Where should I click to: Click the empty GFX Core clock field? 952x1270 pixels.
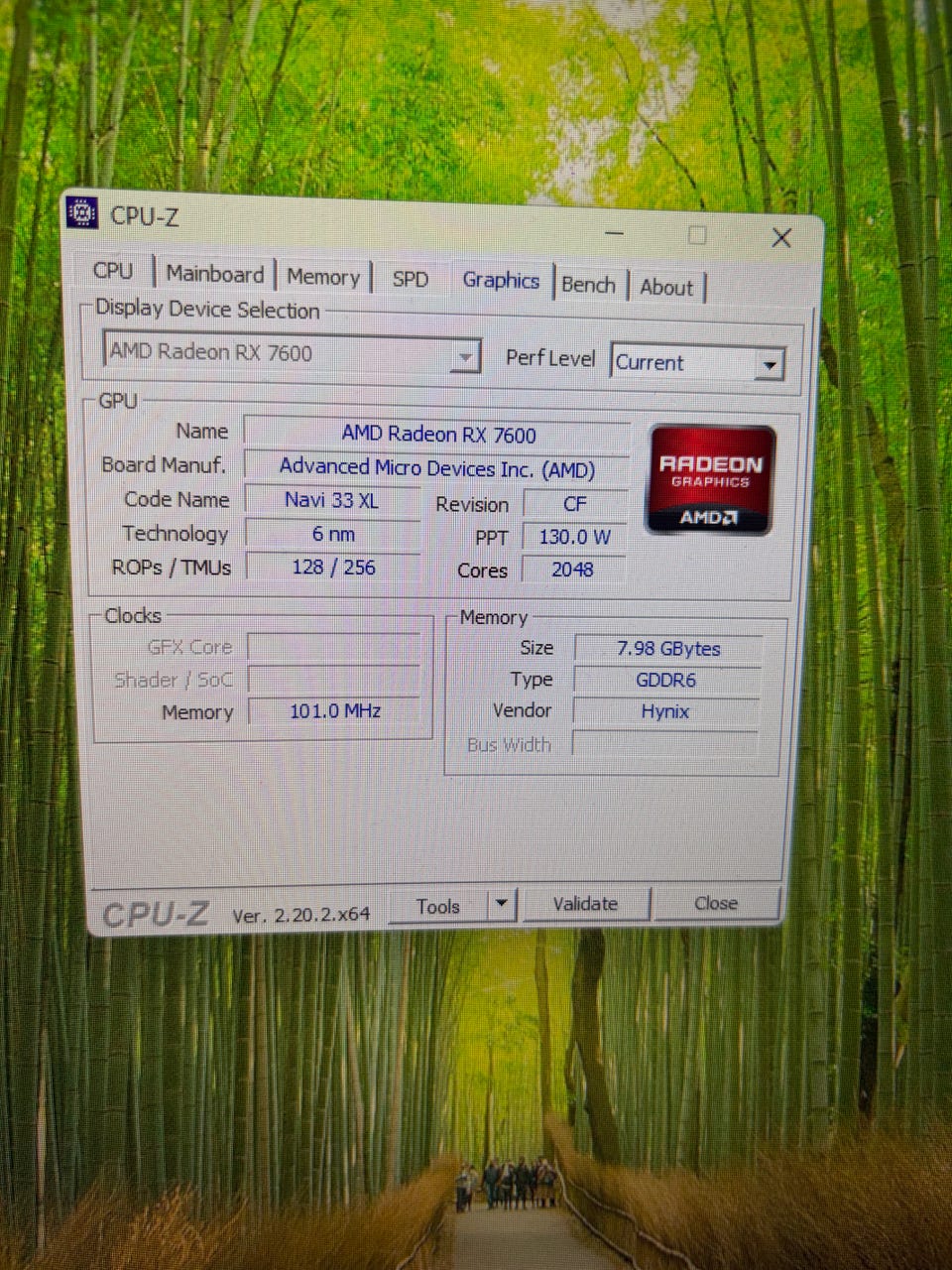click(334, 647)
